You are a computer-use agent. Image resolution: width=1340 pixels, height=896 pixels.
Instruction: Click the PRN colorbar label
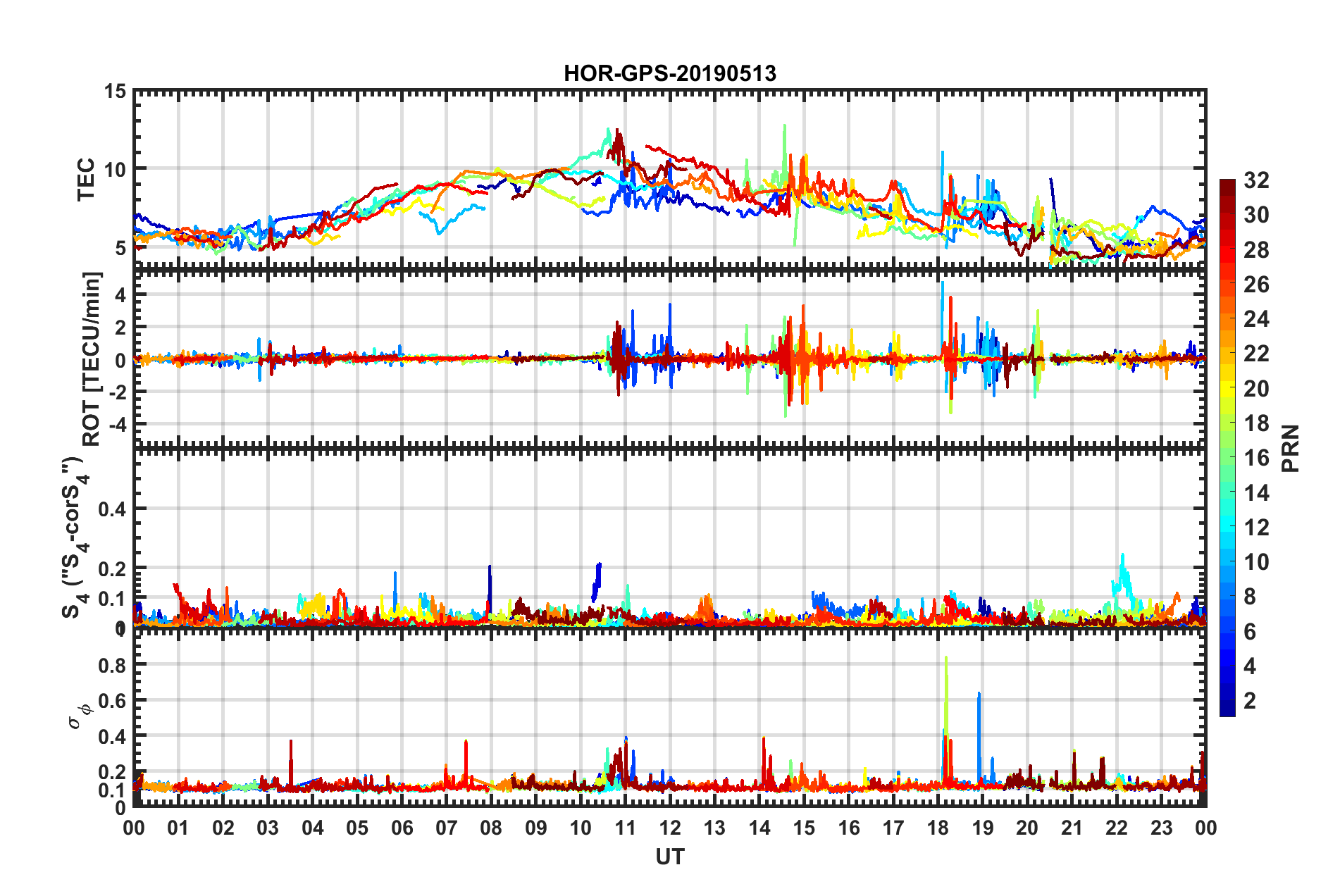[x=1290, y=449]
